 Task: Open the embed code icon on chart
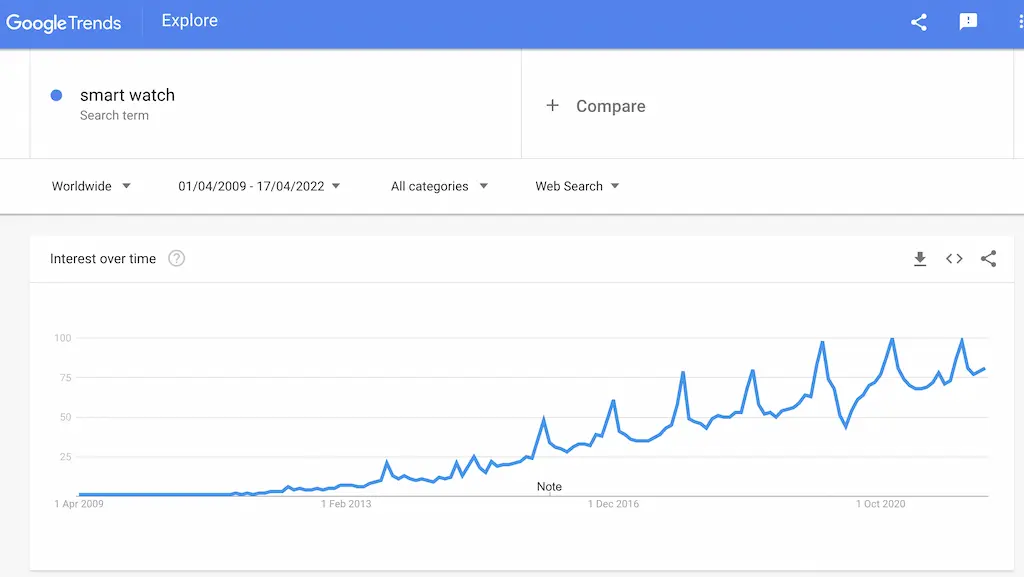pyautogui.click(x=954, y=258)
